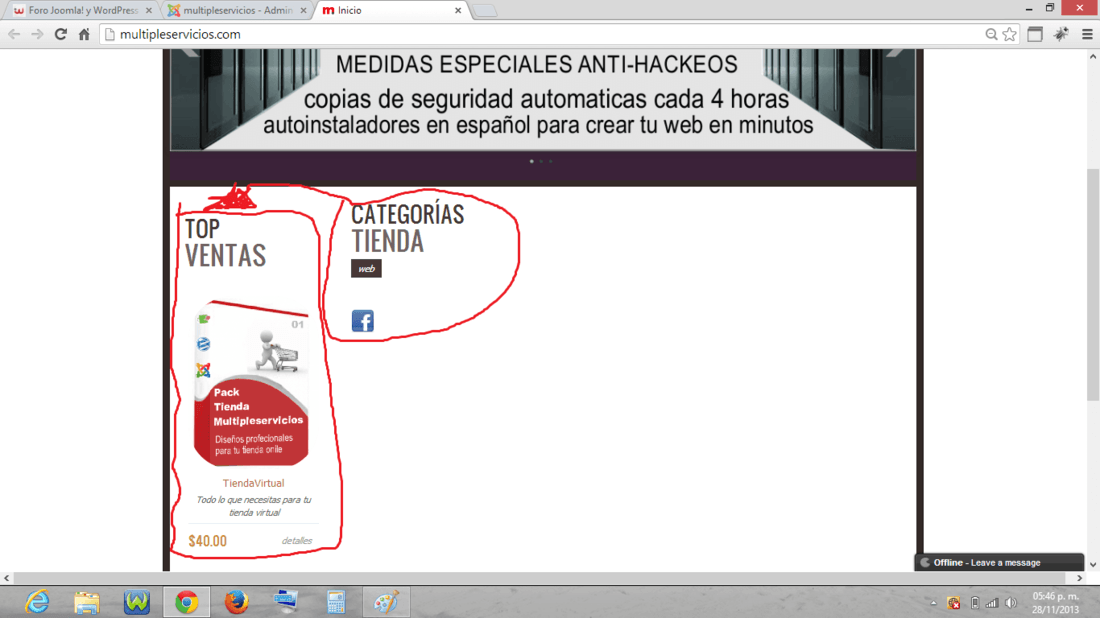Open Paint from the taskbar
The width and height of the screenshot is (1100, 618).
386,602
